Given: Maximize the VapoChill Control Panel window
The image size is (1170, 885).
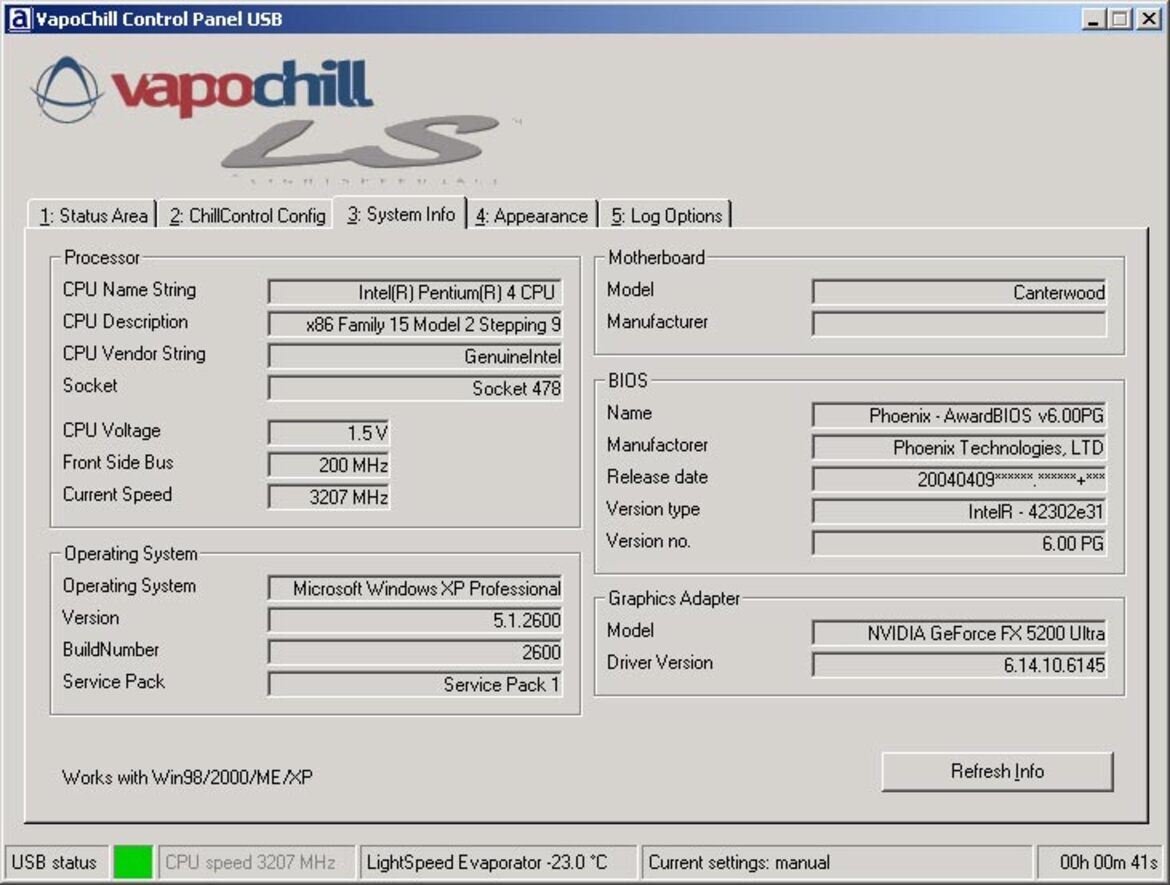Looking at the screenshot, I should 1119,19.
